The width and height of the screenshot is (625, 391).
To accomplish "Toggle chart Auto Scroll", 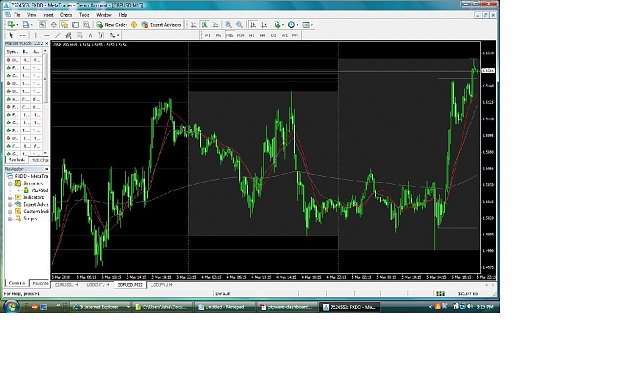I will tap(253, 25).
